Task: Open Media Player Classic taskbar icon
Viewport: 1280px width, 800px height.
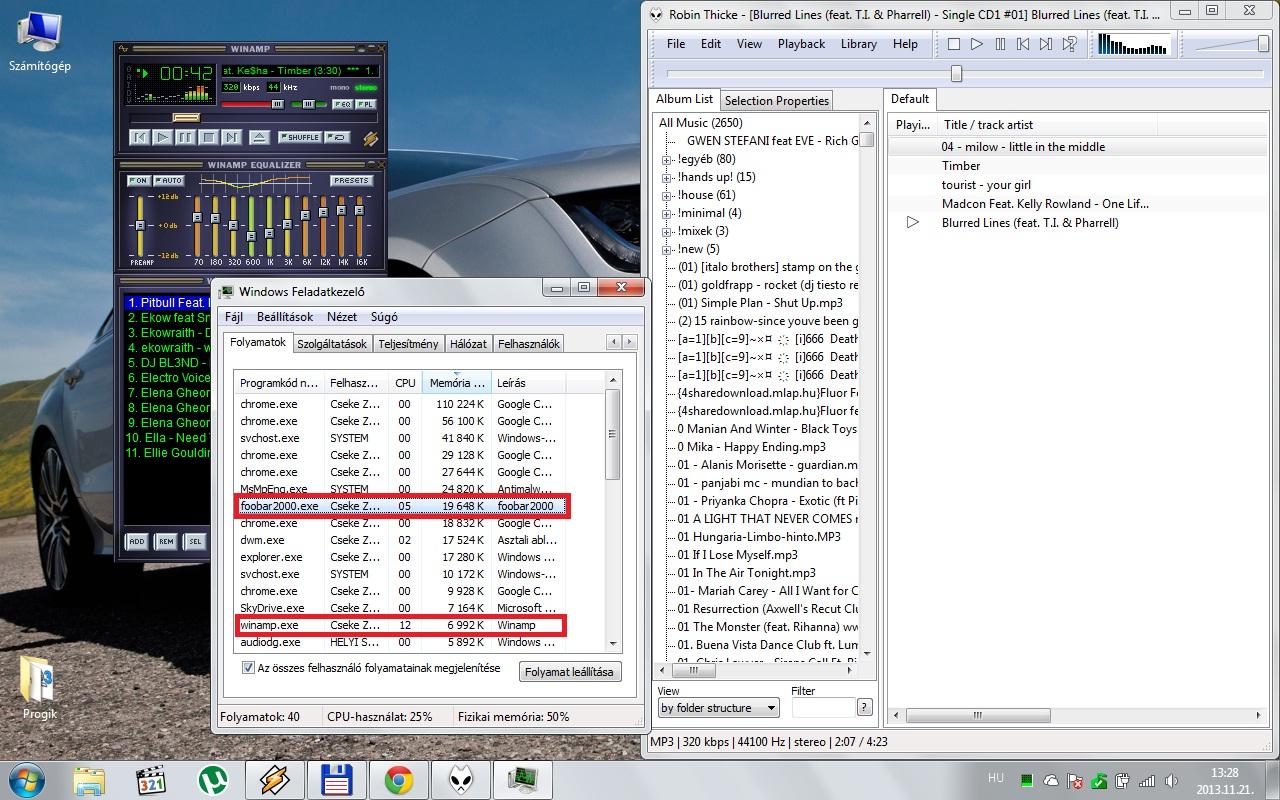Action: 151,780
